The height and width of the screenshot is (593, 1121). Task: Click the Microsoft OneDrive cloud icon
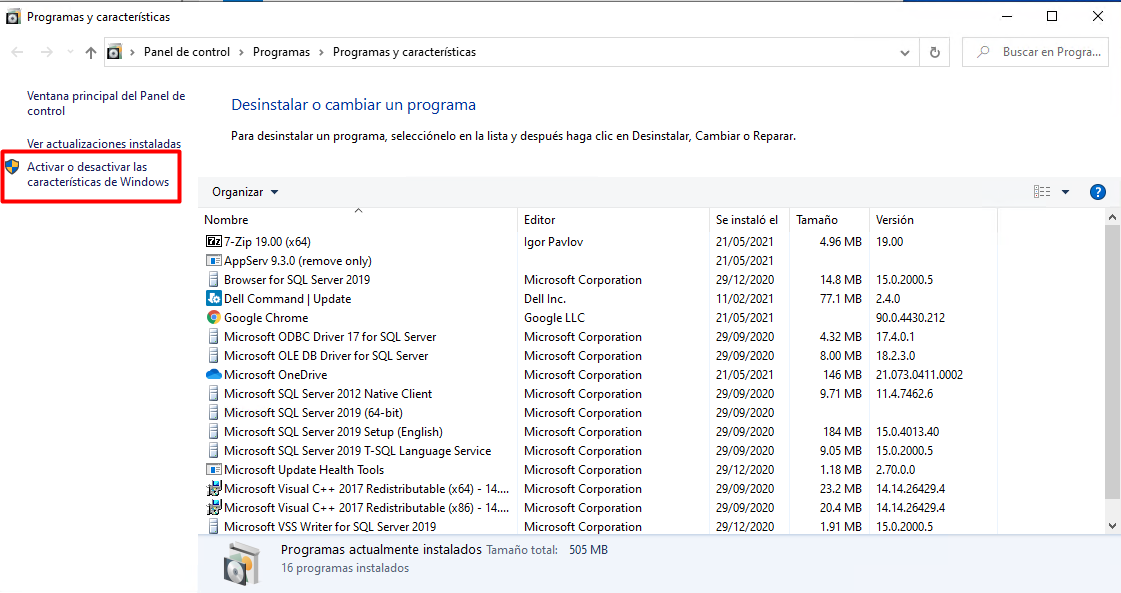tap(213, 375)
